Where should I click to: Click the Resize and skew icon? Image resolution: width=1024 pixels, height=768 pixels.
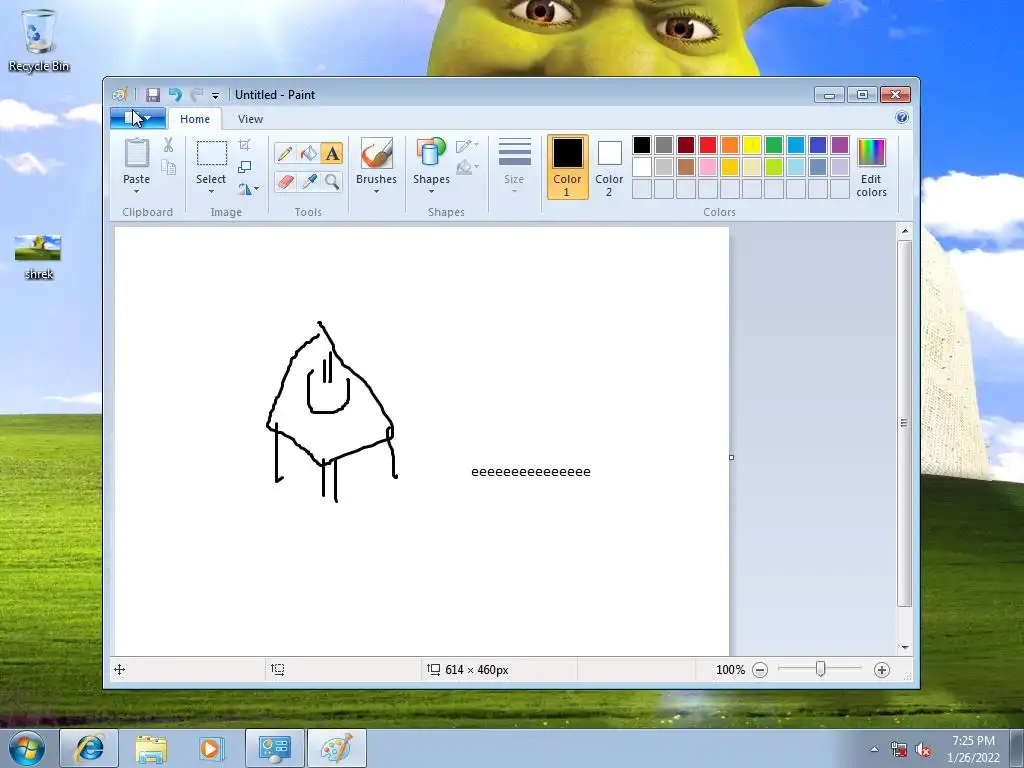click(x=245, y=167)
